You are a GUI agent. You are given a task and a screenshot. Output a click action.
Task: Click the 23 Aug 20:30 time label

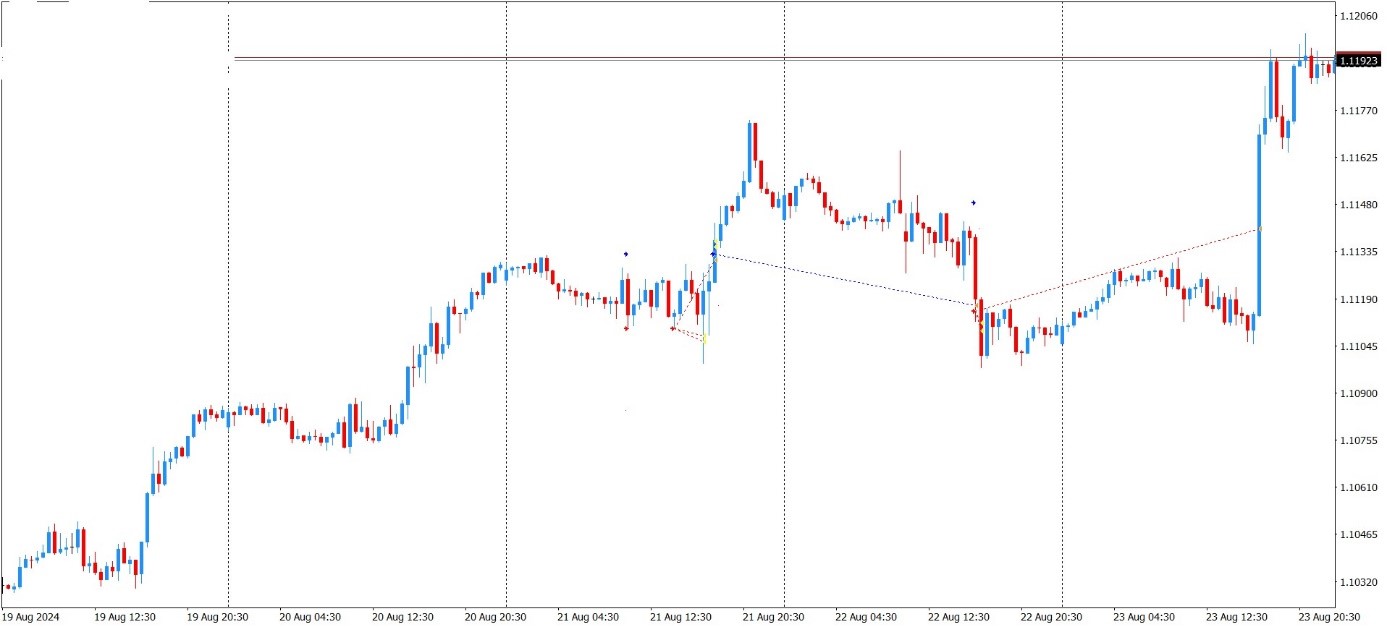coord(1330,617)
